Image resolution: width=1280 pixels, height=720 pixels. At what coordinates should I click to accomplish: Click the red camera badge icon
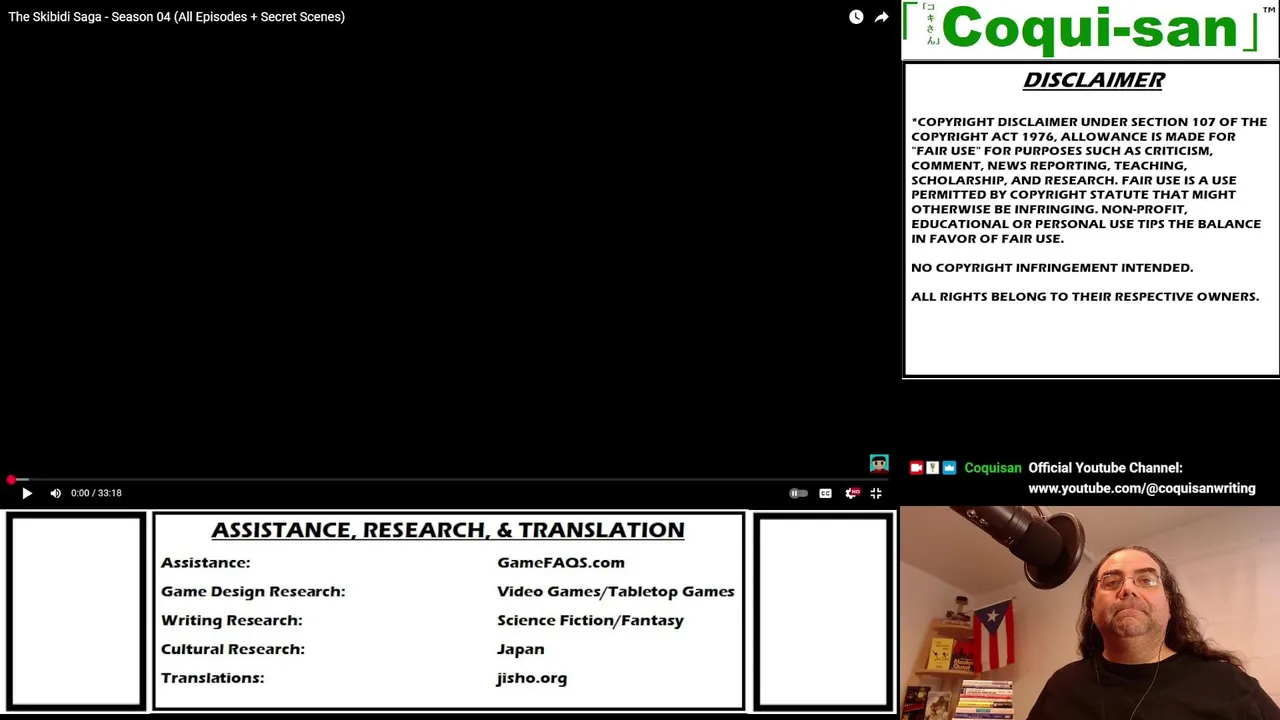[x=916, y=468]
